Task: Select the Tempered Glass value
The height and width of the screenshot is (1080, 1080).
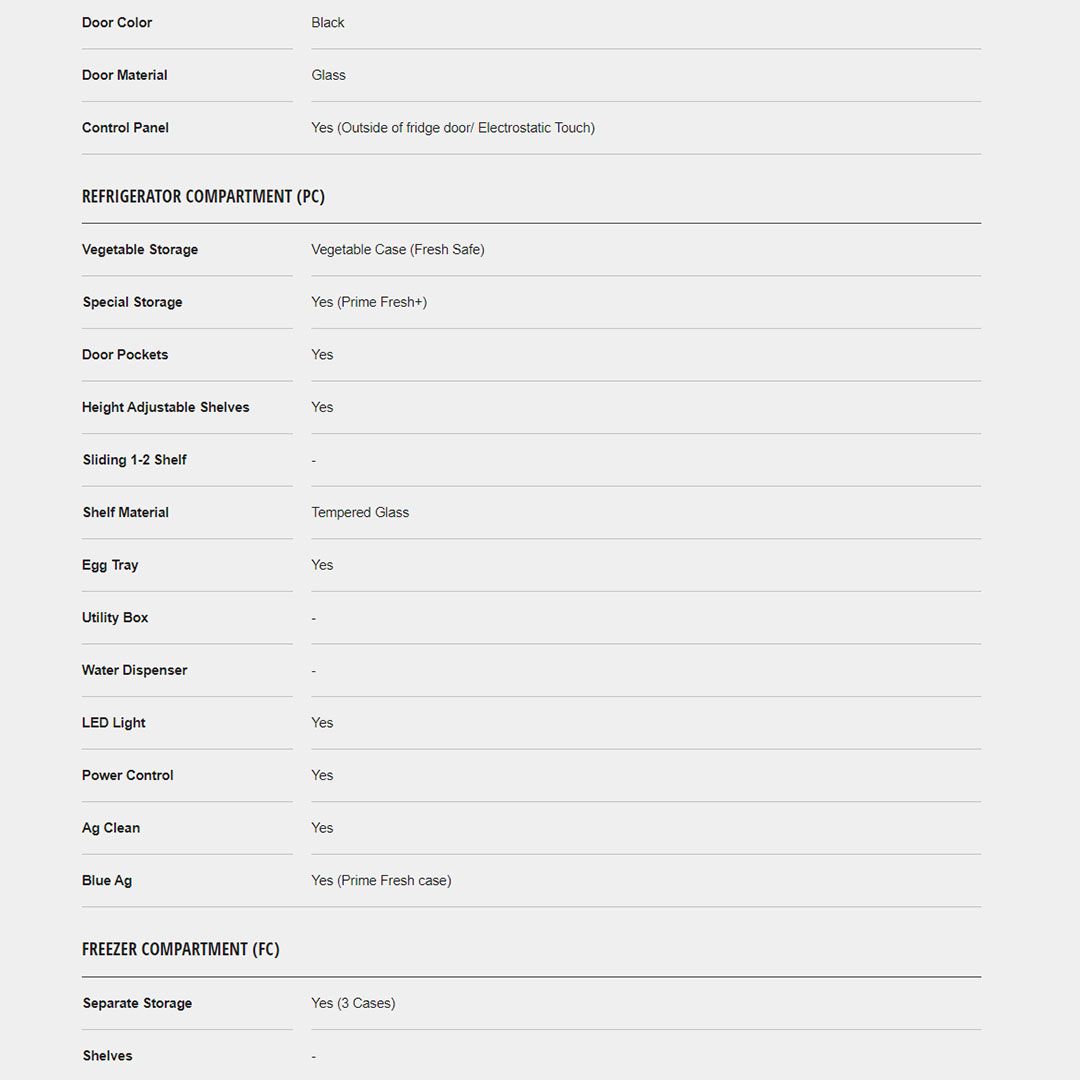Action: pyautogui.click(x=360, y=512)
